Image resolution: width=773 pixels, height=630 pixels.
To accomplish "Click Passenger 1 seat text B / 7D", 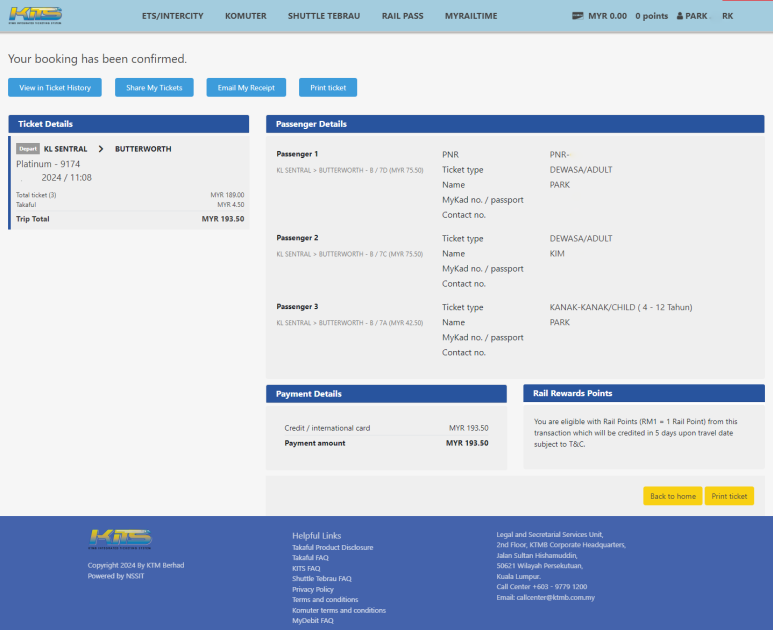I will pos(379,171).
